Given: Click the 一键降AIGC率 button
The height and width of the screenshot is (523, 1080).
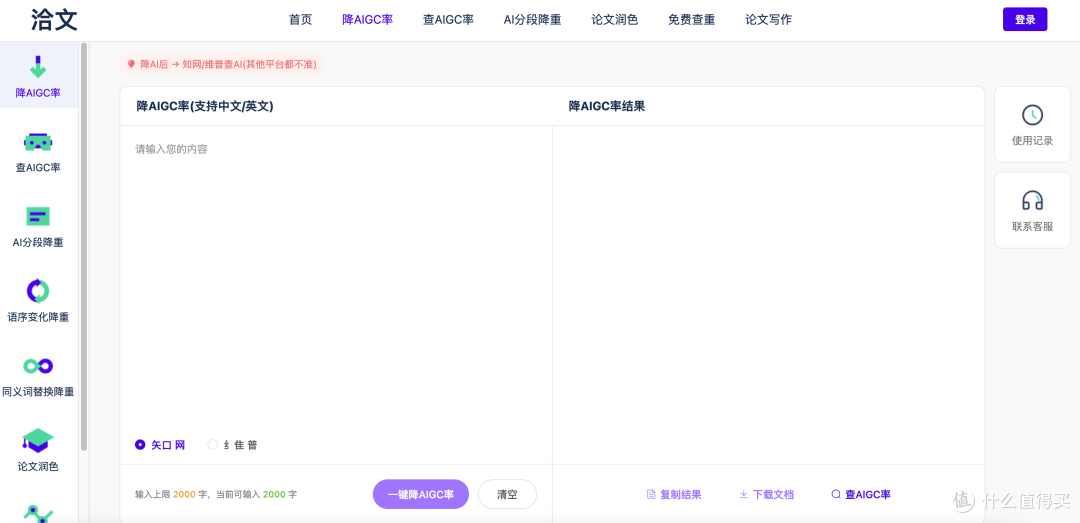Looking at the screenshot, I should (x=421, y=494).
